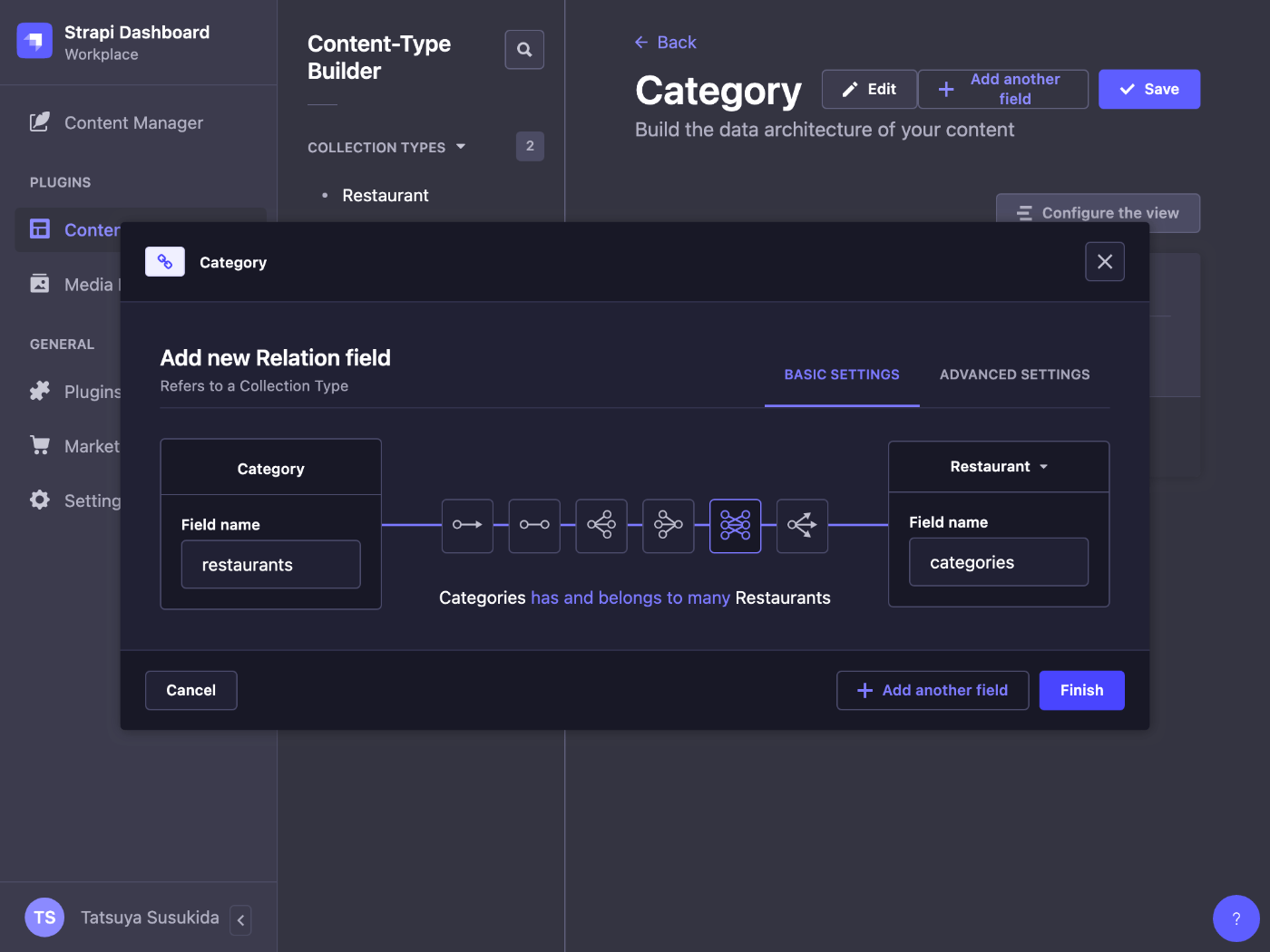Select Restaurant in collection types list

point(386,196)
